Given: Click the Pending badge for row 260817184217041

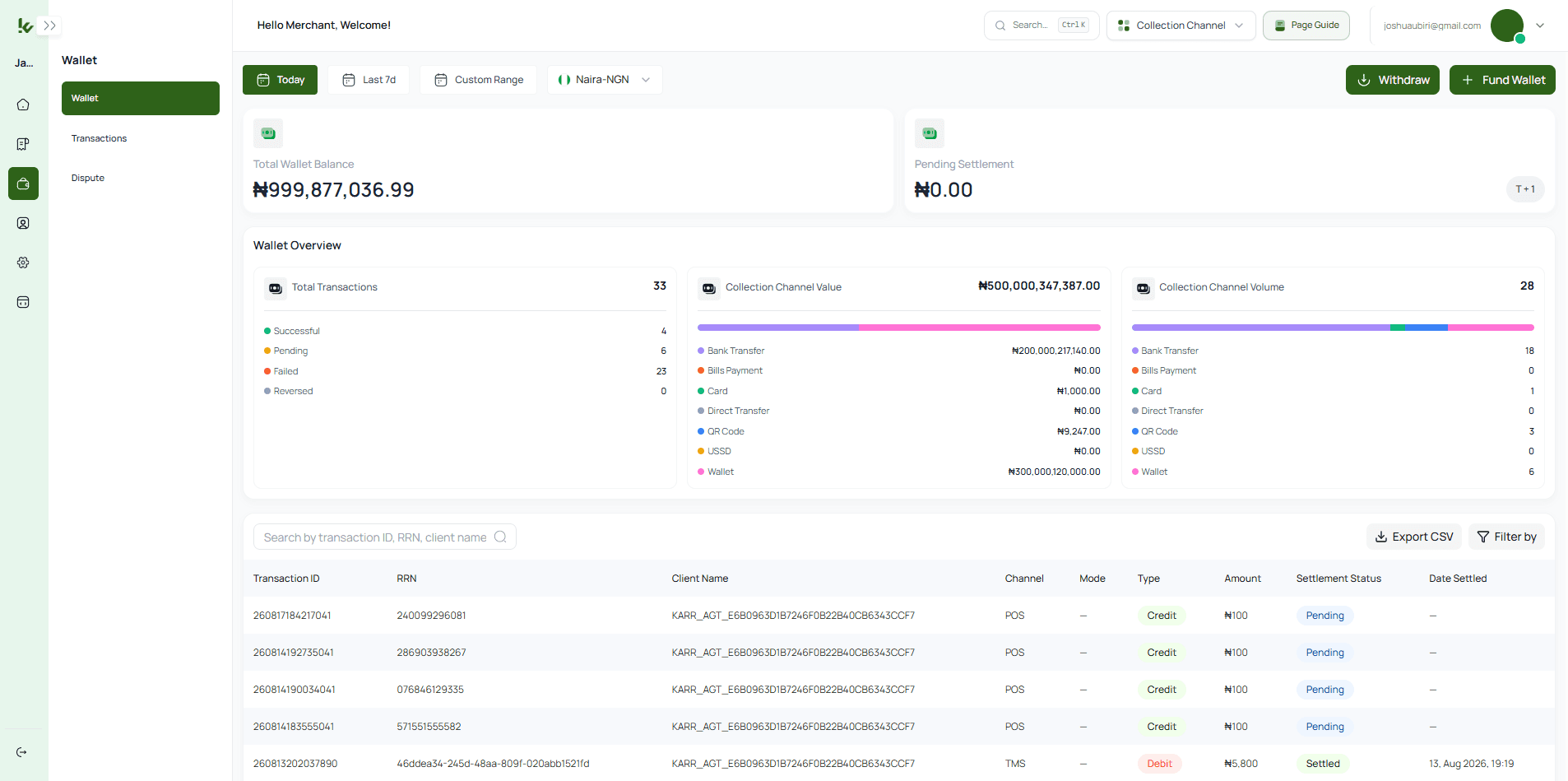Looking at the screenshot, I should pos(1324,616).
